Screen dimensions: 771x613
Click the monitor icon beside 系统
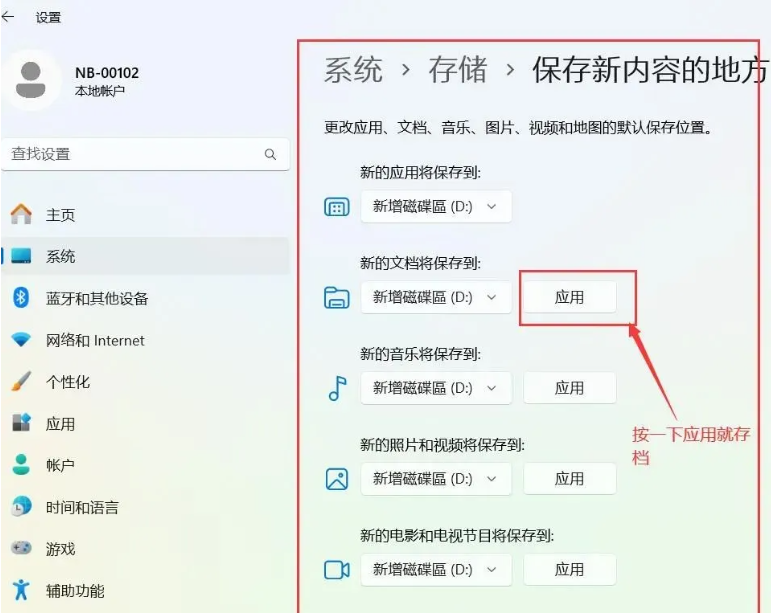click(x=21, y=256)
